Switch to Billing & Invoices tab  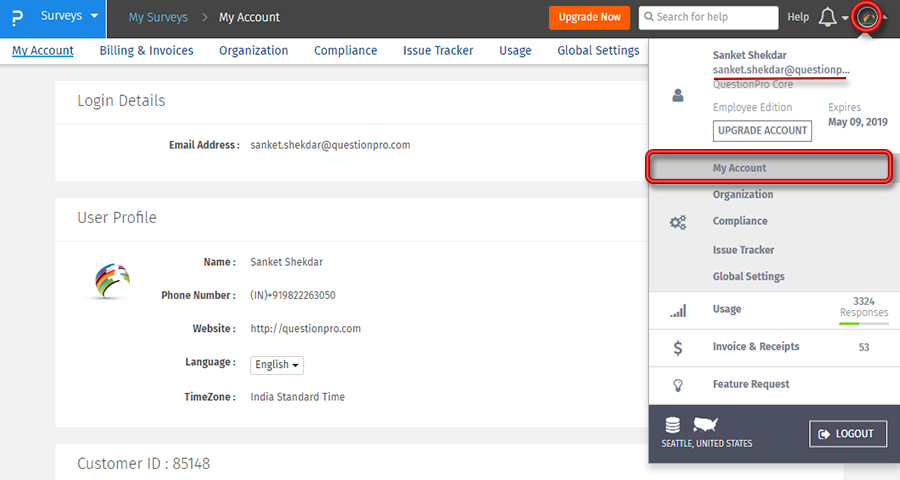146,51
